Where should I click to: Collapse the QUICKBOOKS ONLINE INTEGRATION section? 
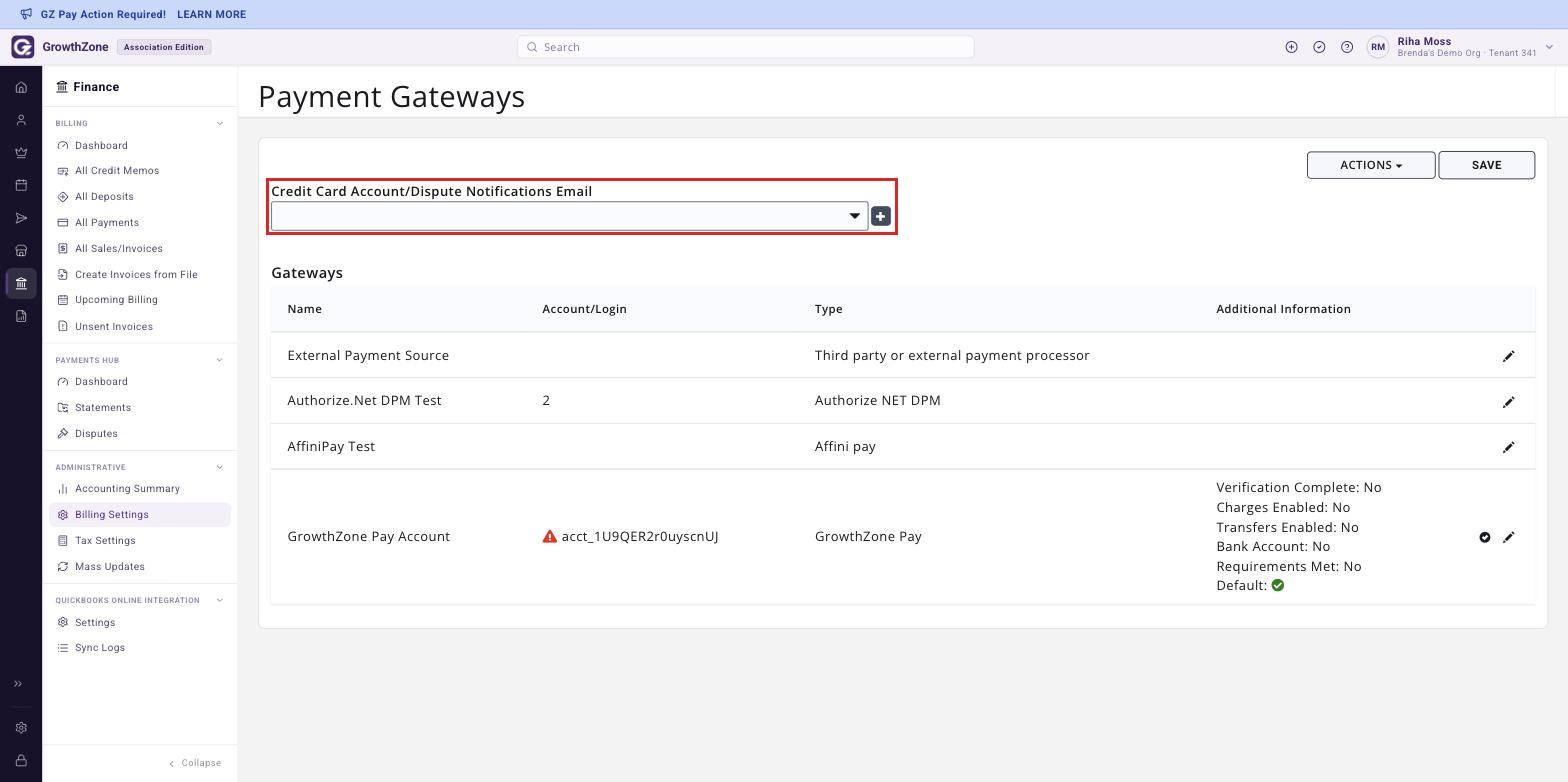pyautogui.click(x=220, y=600)
